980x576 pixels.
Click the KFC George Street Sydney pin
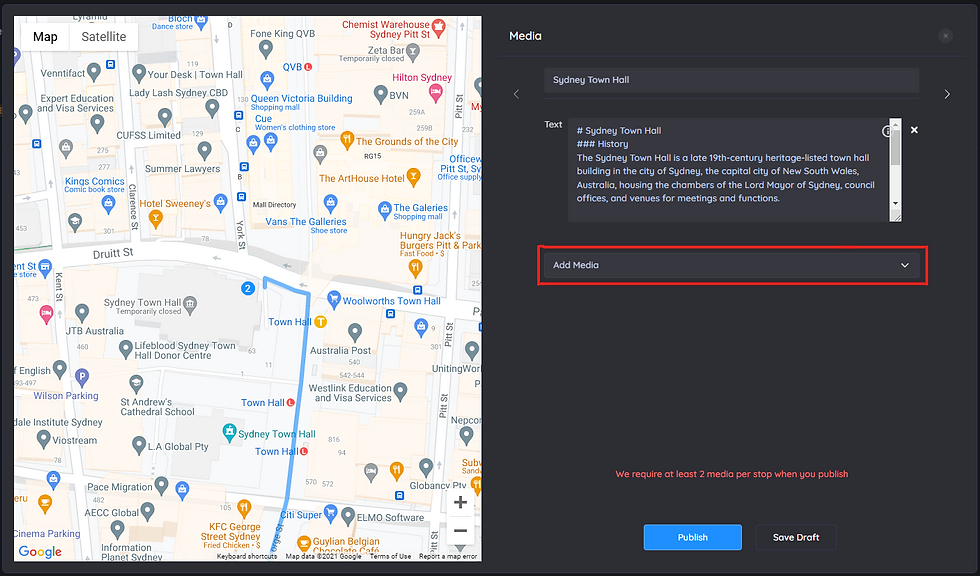[244, 507]
